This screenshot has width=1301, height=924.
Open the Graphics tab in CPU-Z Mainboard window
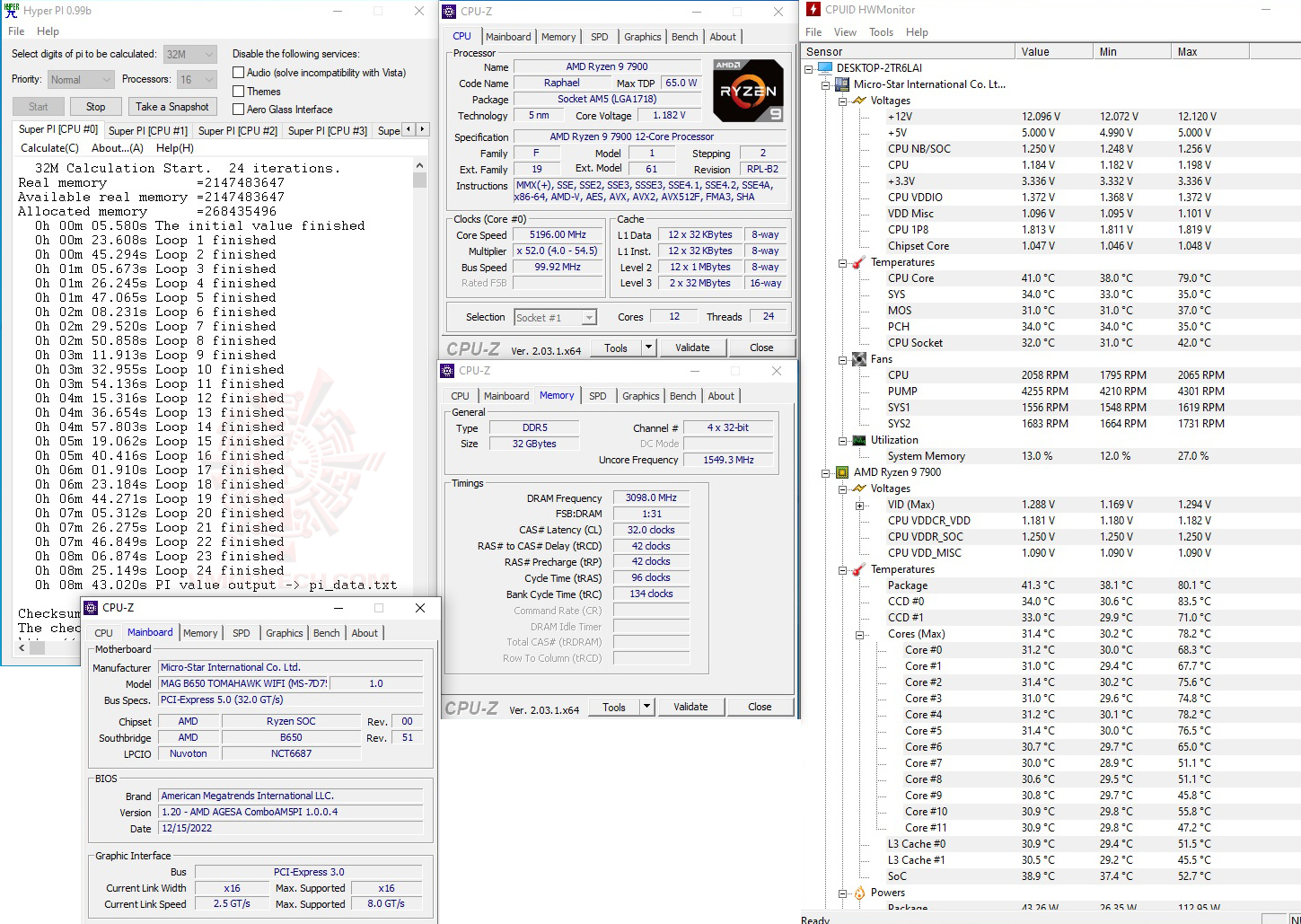(284, 633)
